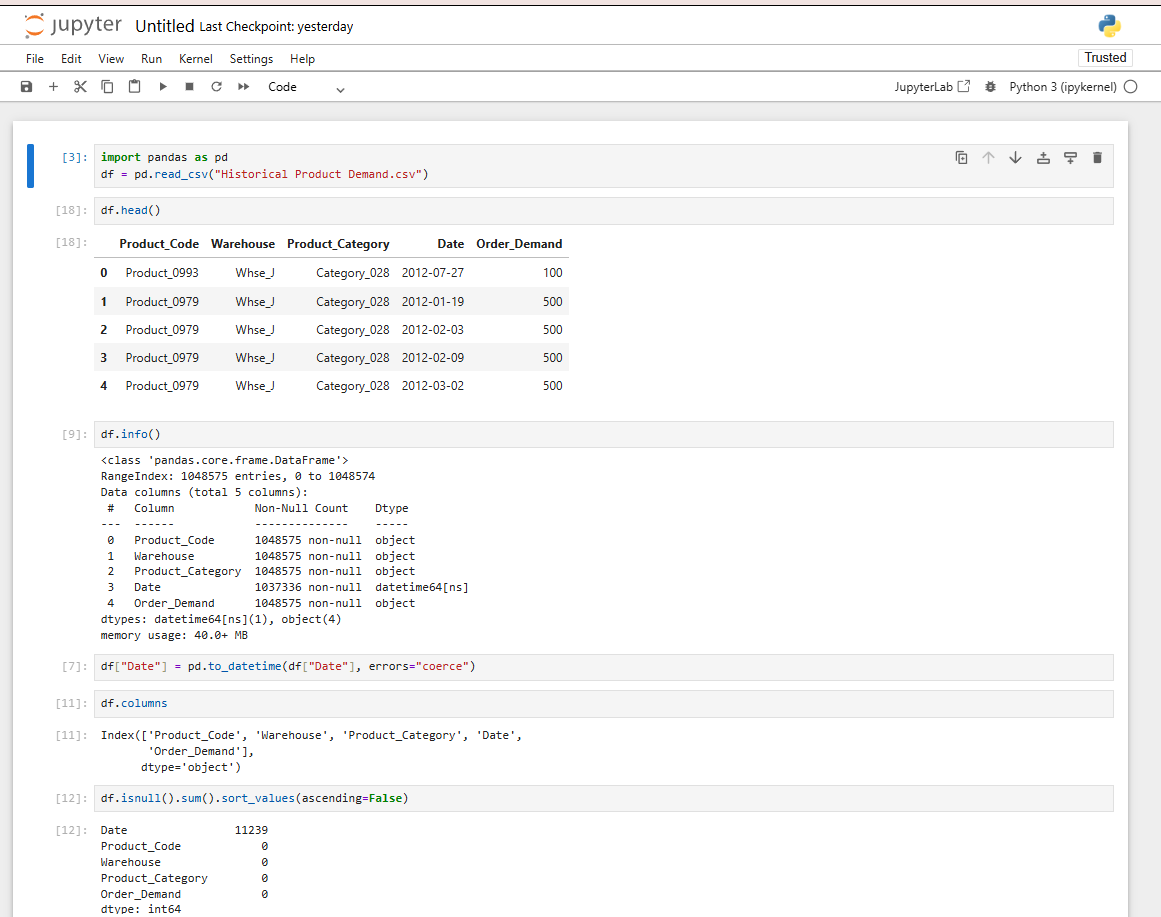The height and width of the screenshot is (917, 1161).
Task: Click the RangeIndex: 1048575 entries output line
Action: (238, 476)
